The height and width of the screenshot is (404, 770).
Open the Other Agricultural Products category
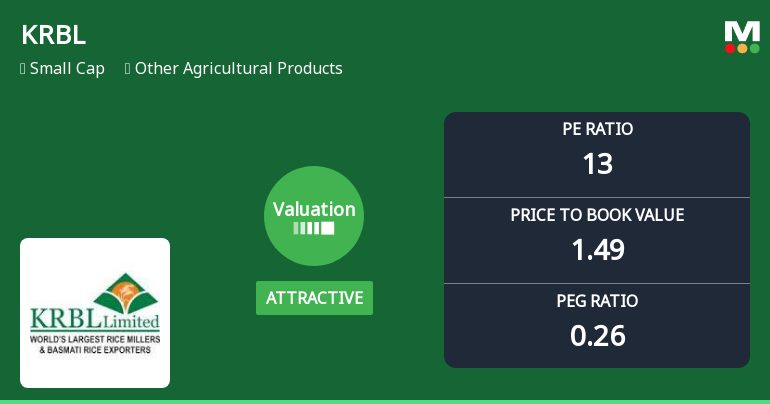click(x=239, y=69)
